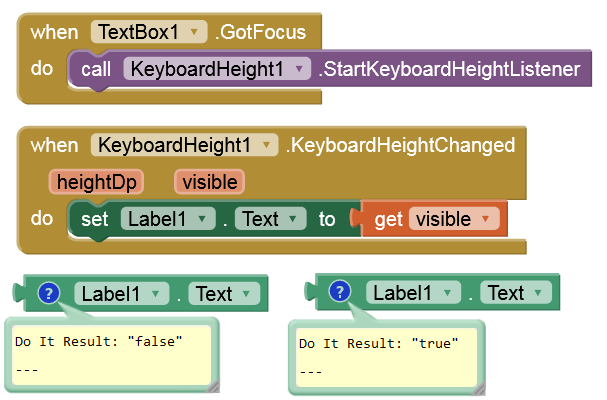Open the KeyboardHeight1 dropdown in the call block

click(299, 69)
